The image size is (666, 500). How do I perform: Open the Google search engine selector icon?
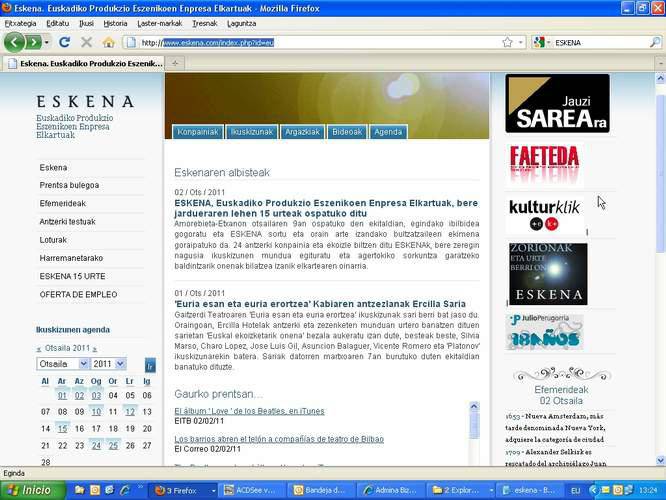pos(540,42)
